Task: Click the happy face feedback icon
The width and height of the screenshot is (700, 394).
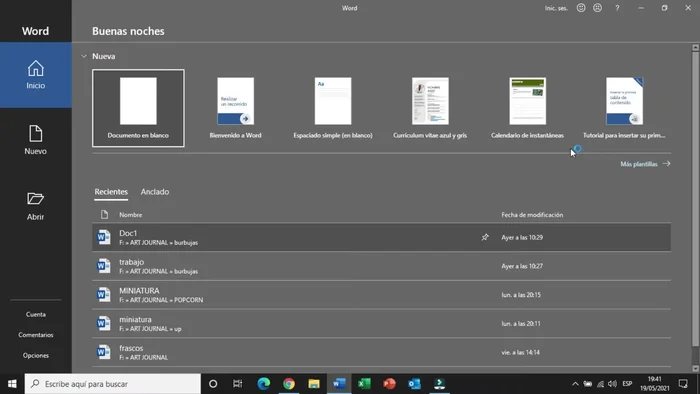Action: coord(581,8)
